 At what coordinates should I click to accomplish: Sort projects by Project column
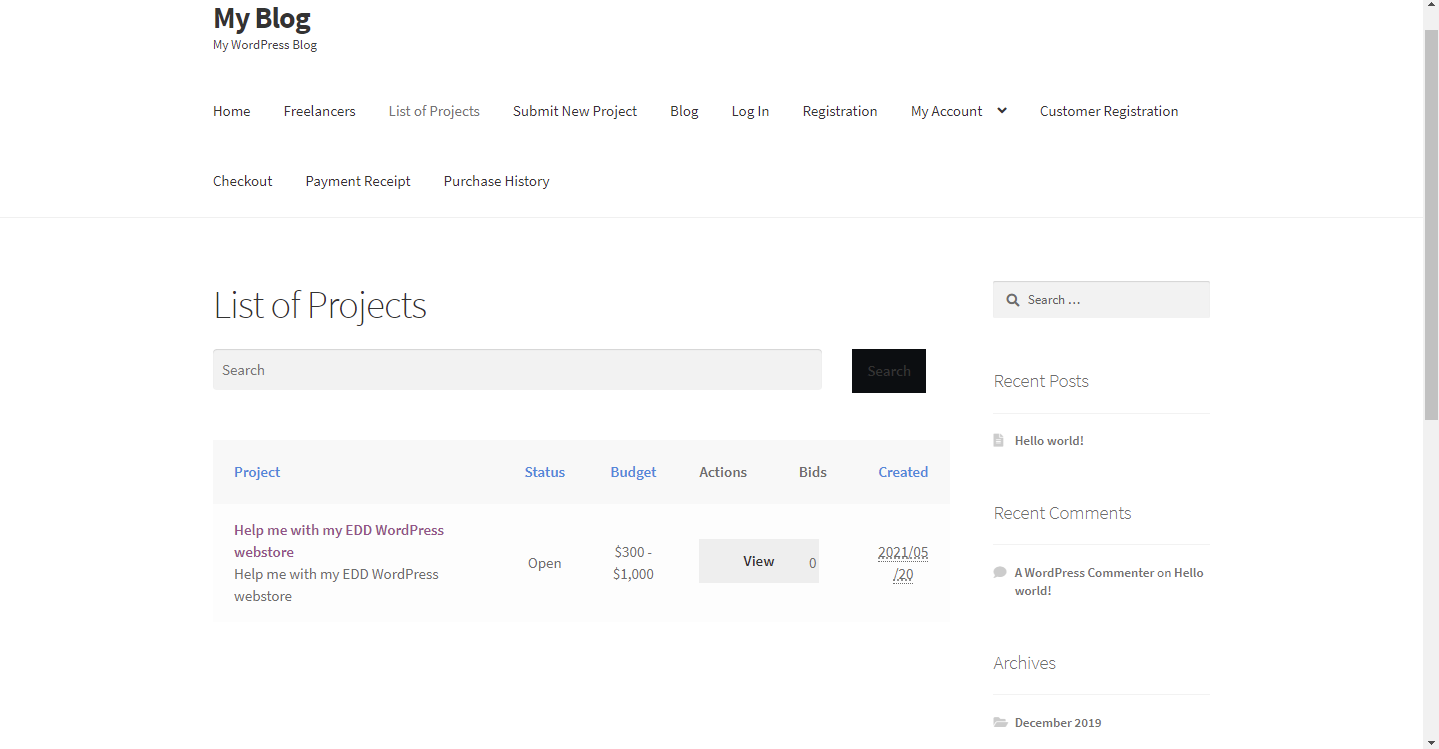(257, 472)
